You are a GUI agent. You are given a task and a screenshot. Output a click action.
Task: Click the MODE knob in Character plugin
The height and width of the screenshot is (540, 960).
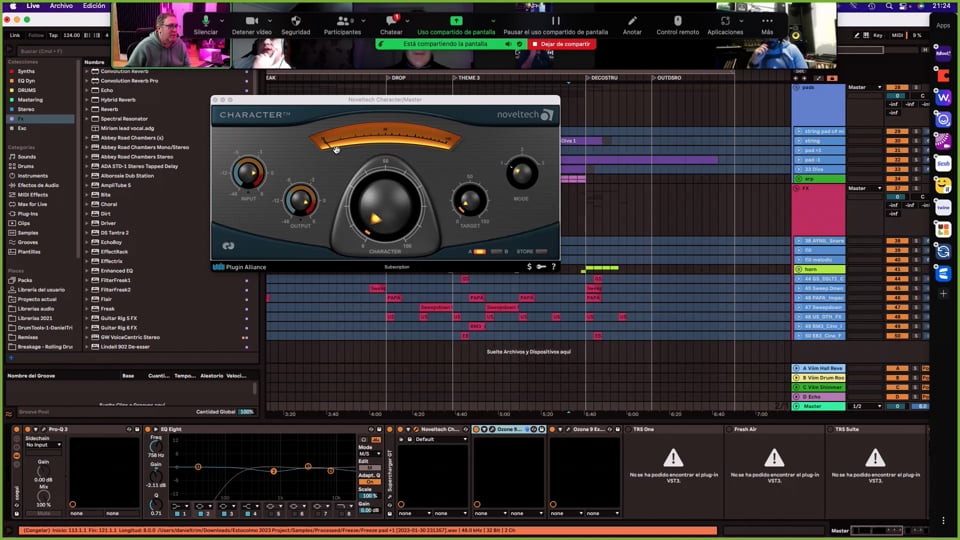tap(522, 173)
